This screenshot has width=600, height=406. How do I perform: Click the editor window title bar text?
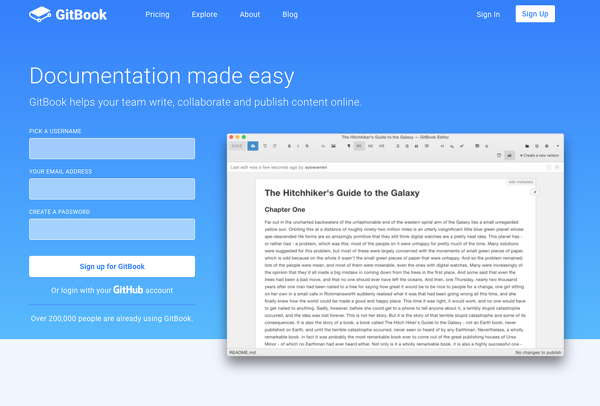pyautogui.click(x=395, y=137)
